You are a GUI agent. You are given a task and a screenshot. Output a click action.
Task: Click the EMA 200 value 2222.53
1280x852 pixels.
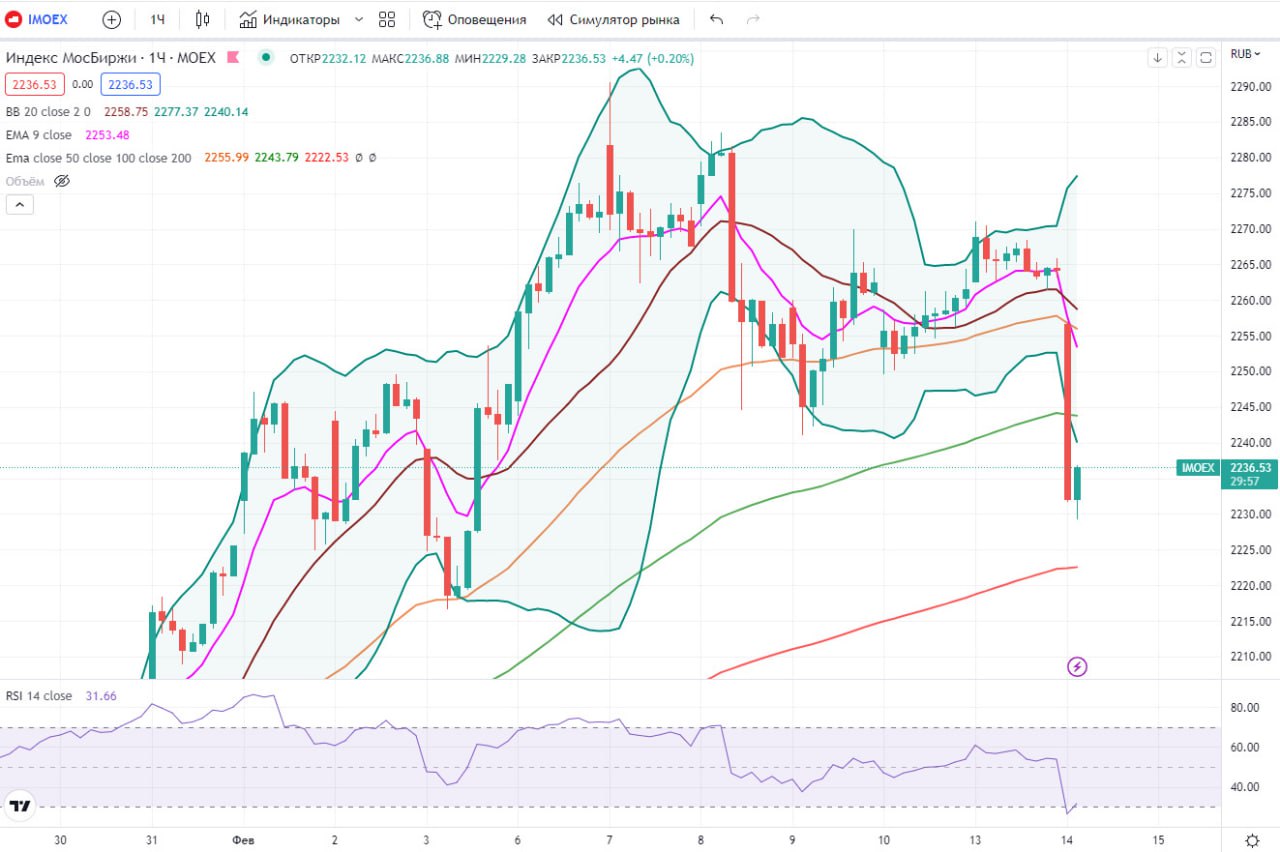[x=327, y=158]
